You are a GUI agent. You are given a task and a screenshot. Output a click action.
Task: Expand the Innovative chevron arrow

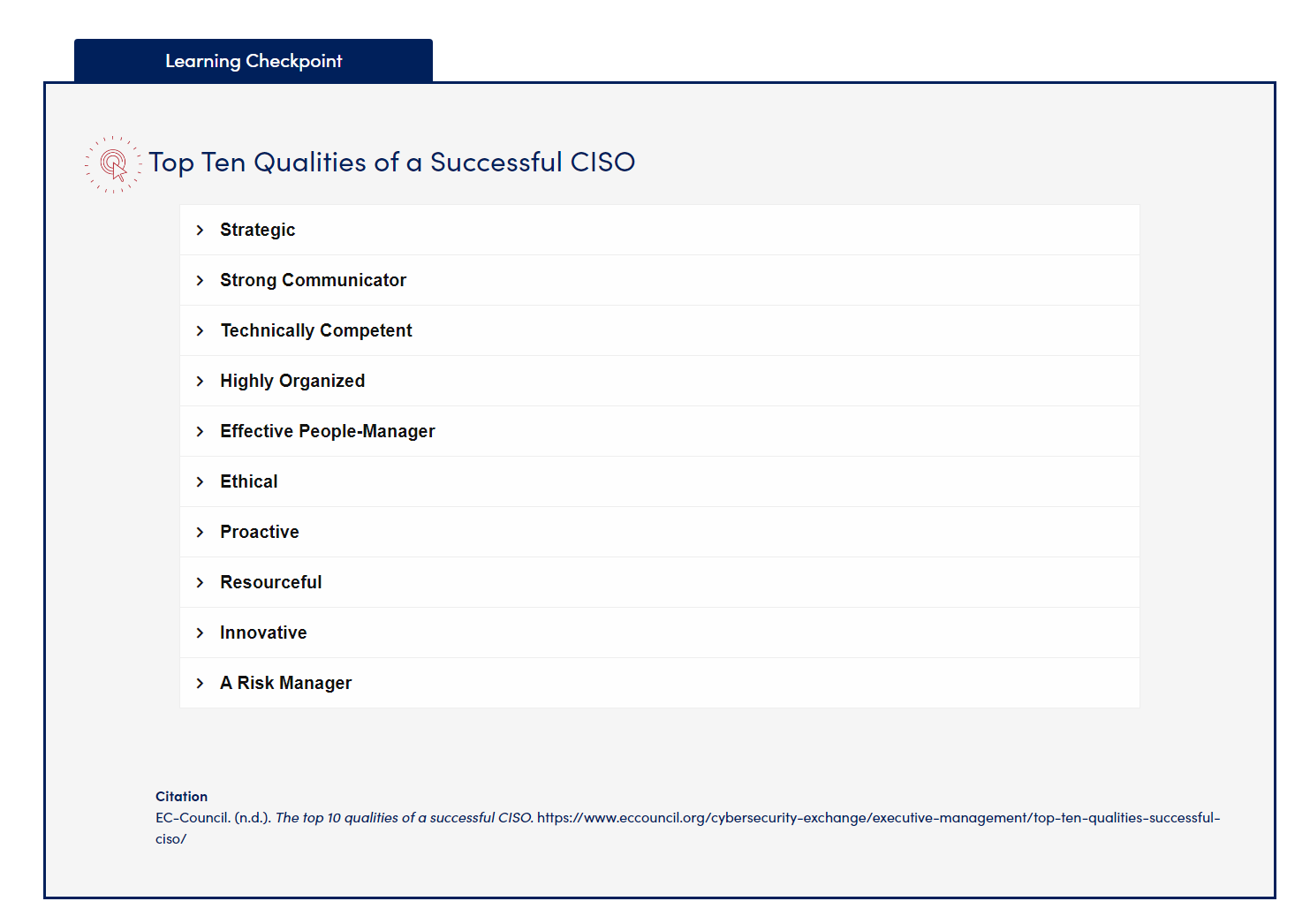click(x=201, y=633)
